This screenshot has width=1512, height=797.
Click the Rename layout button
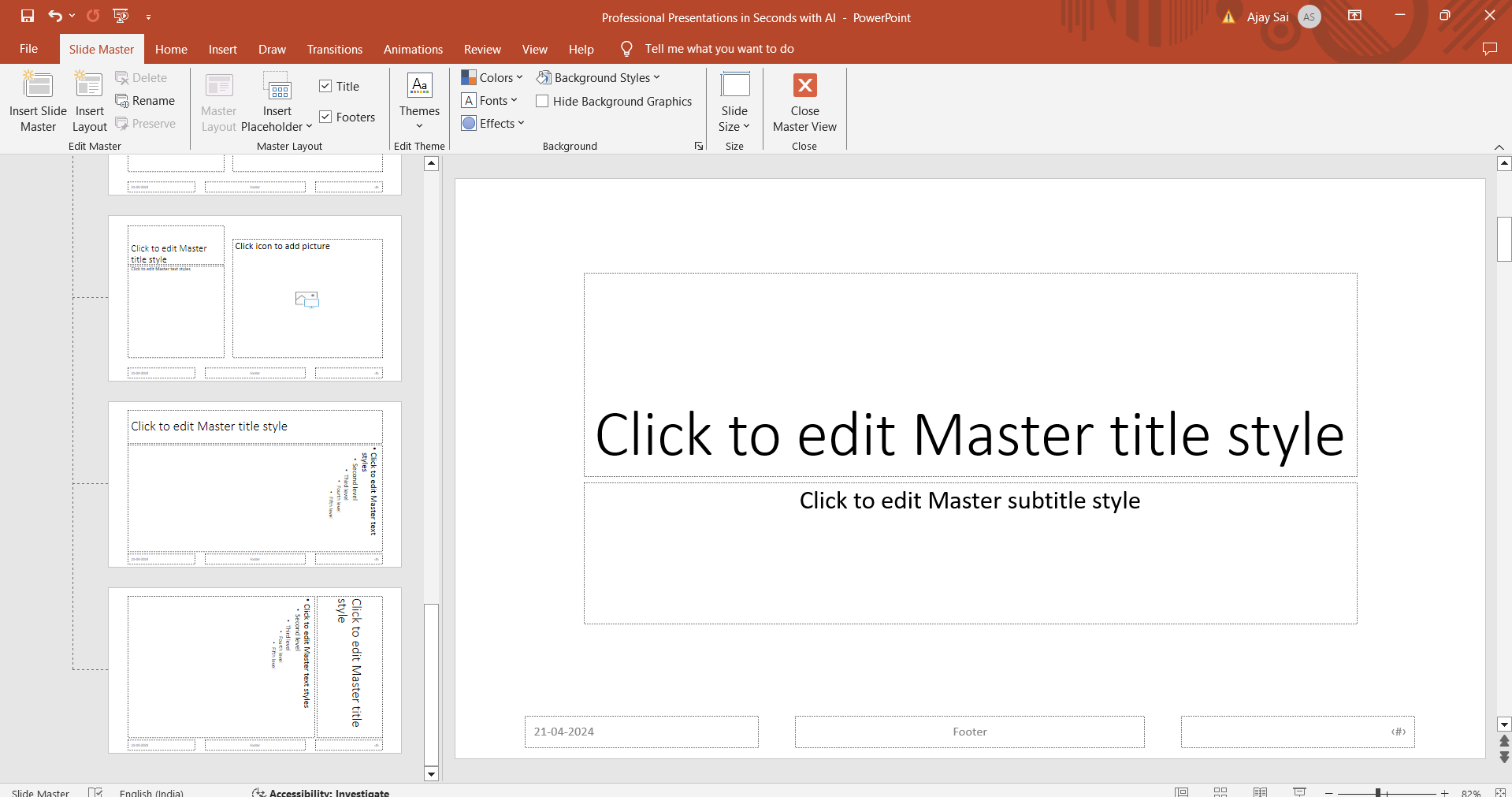pos(145,101)
